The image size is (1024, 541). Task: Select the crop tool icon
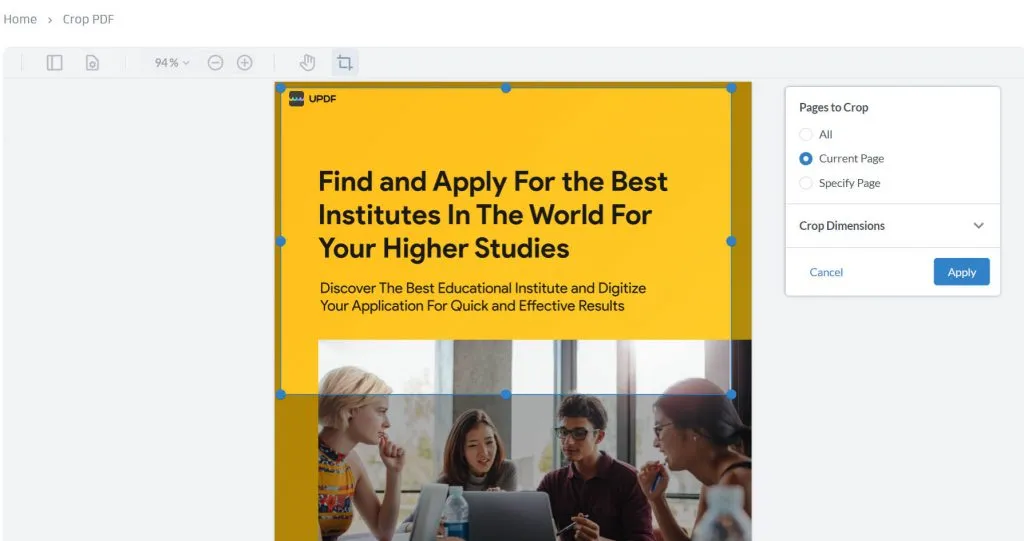pyautogui.click(x=345, y=63)
